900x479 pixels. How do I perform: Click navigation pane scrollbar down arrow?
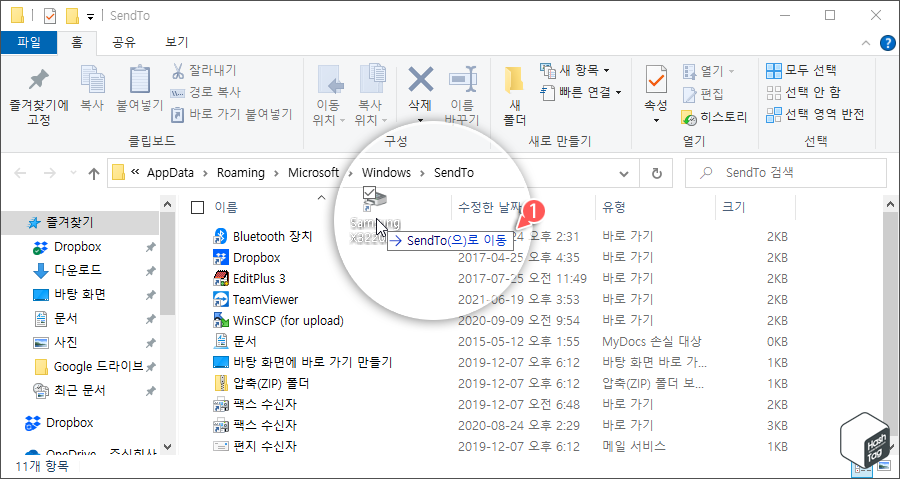(x=167, y=446)
